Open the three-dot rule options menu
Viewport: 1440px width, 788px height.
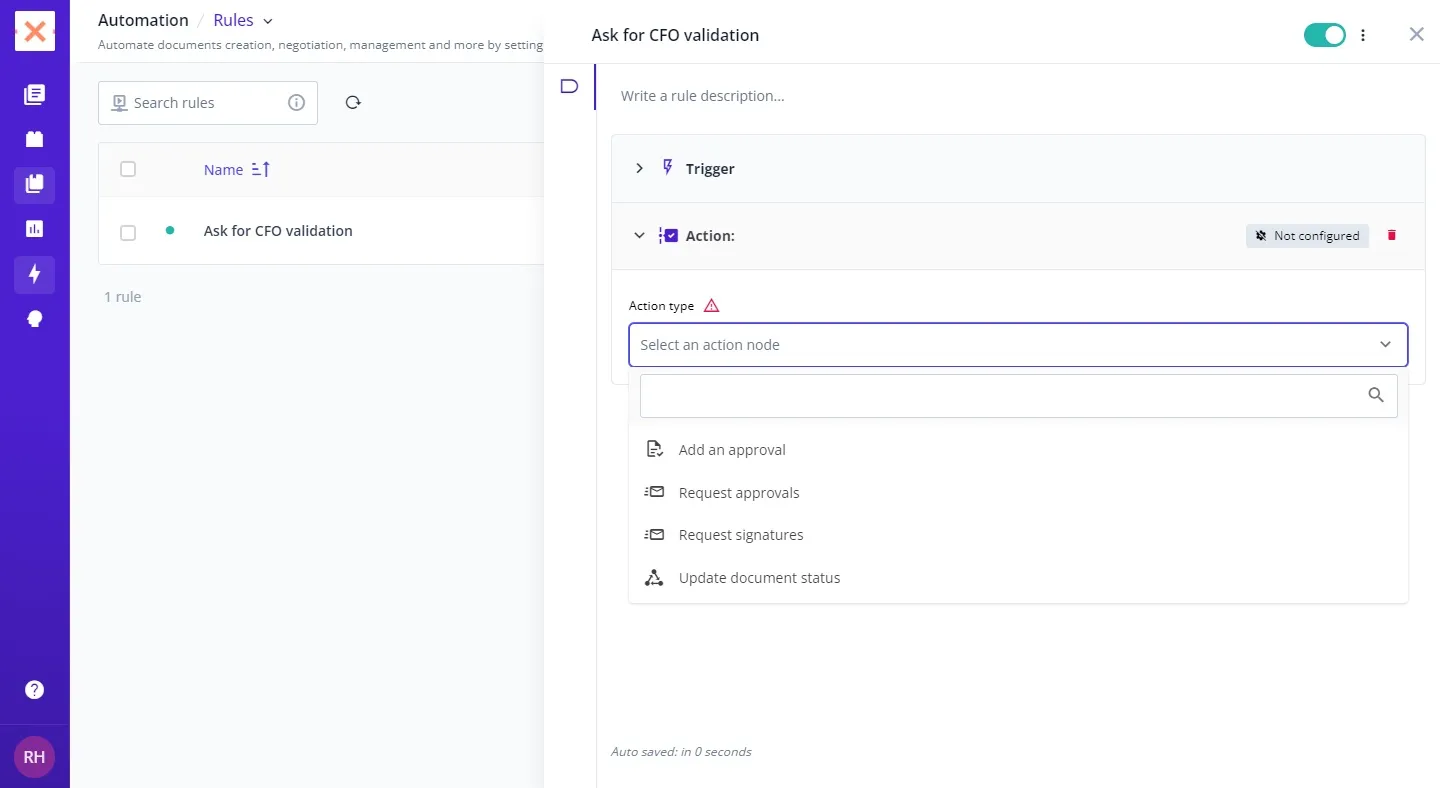(1363, 36)
